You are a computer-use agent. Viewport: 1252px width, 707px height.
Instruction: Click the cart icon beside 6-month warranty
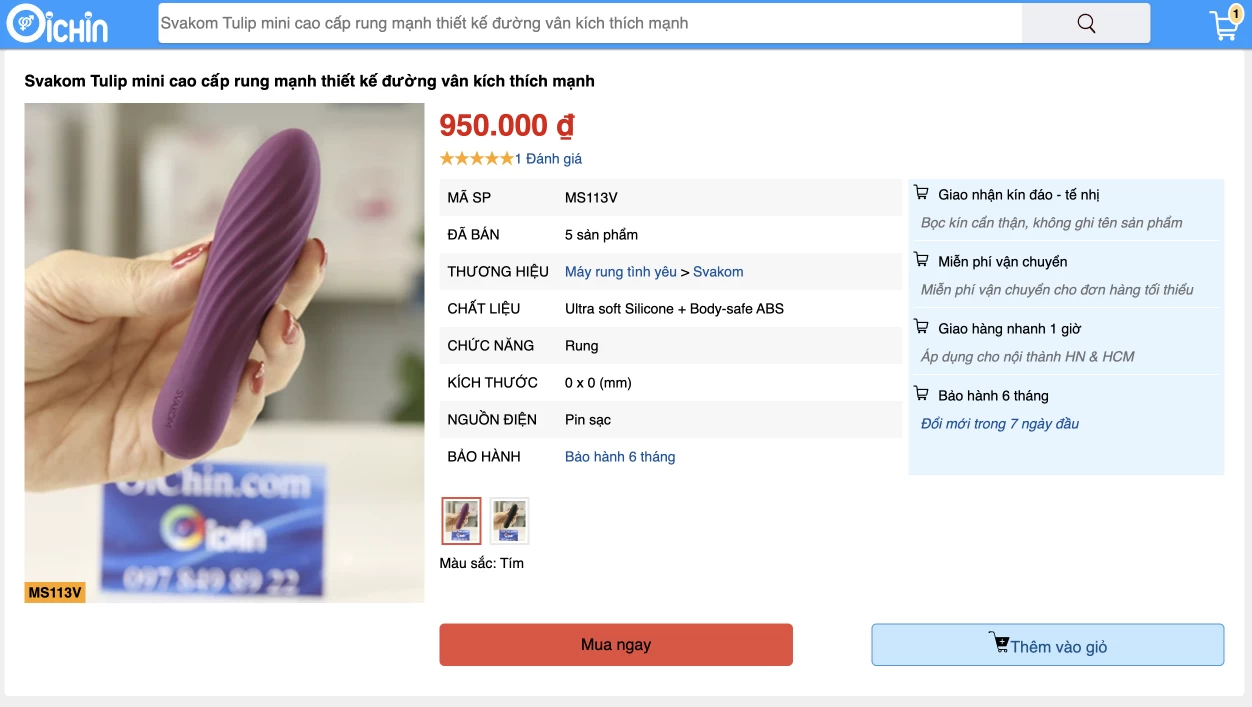pos(921,395)
